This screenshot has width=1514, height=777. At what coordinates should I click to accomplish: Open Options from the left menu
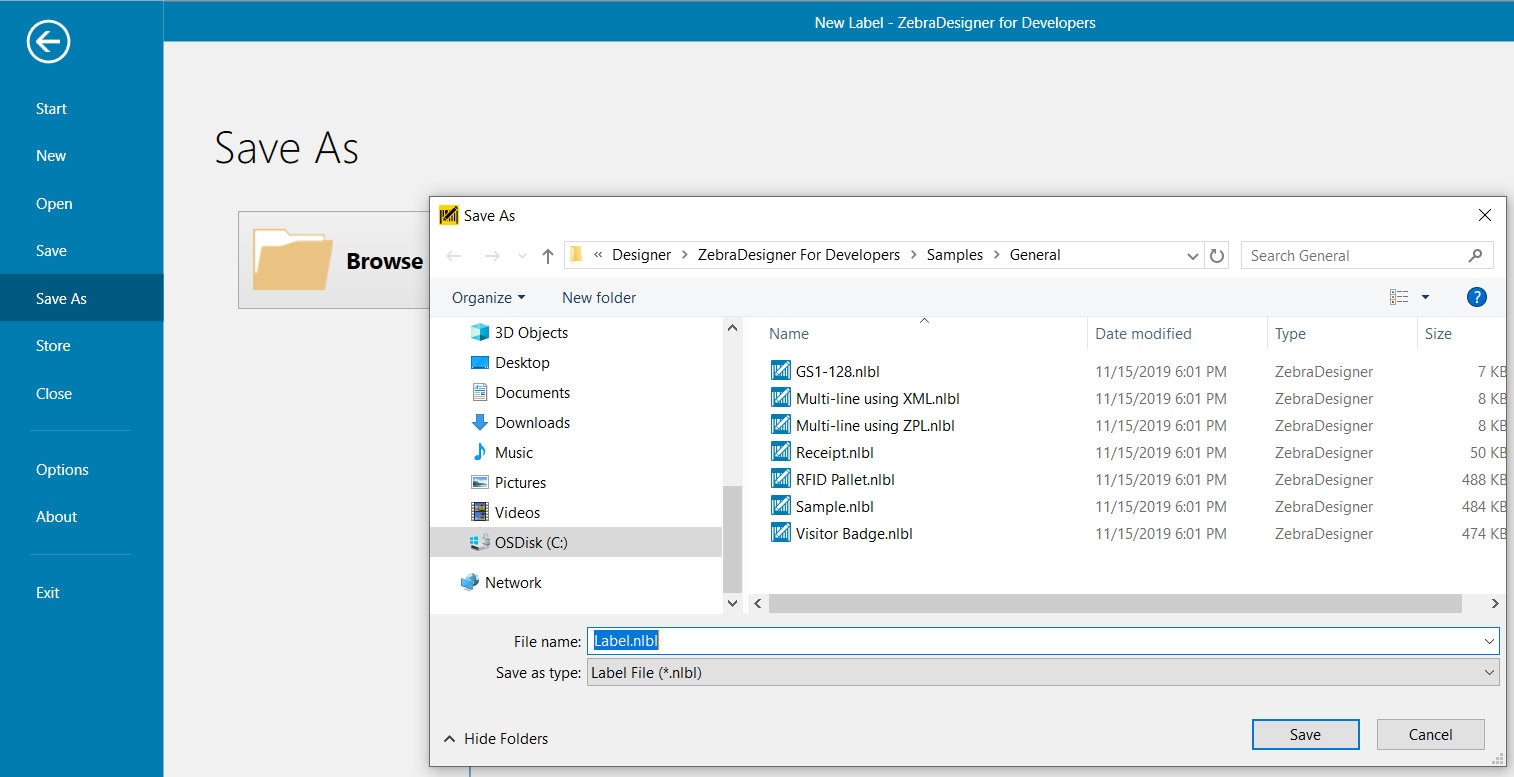coord(61,469)
